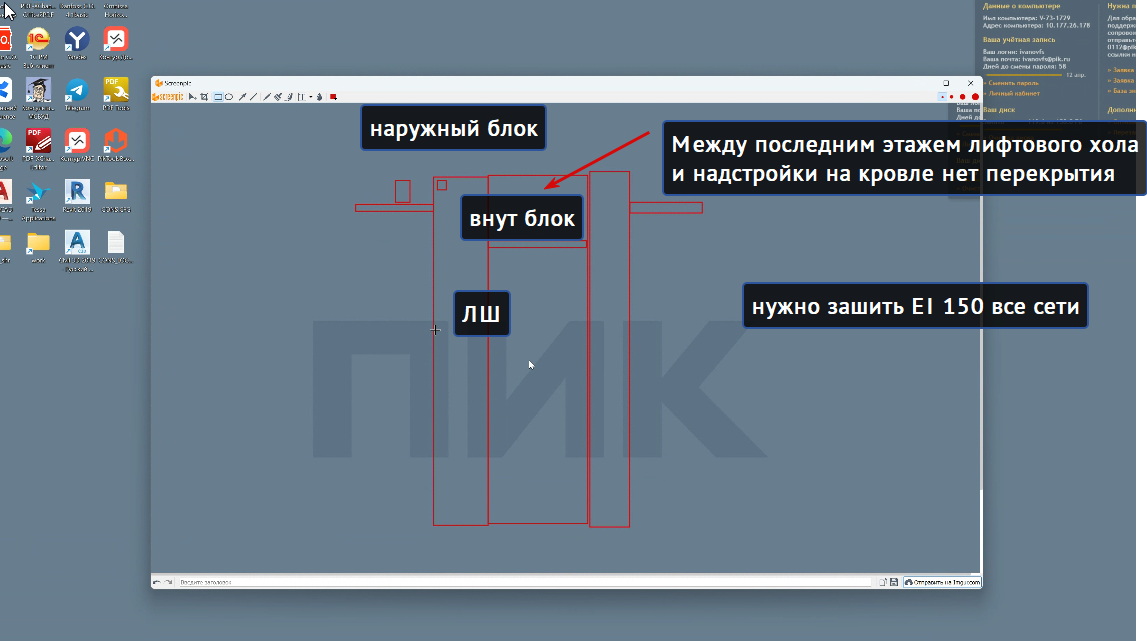Open the PDF-XChange Editor desktop shortcut
Image resolution: width=1147 pixels, height=641 pixels.
[x=38, y=145]
